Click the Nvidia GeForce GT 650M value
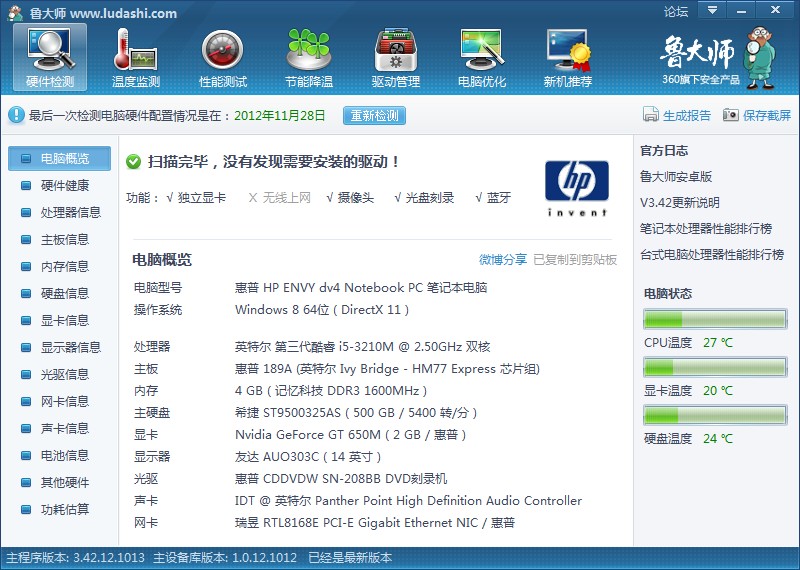This screenshot has width=800, height=570. click(x=351, y=435)
